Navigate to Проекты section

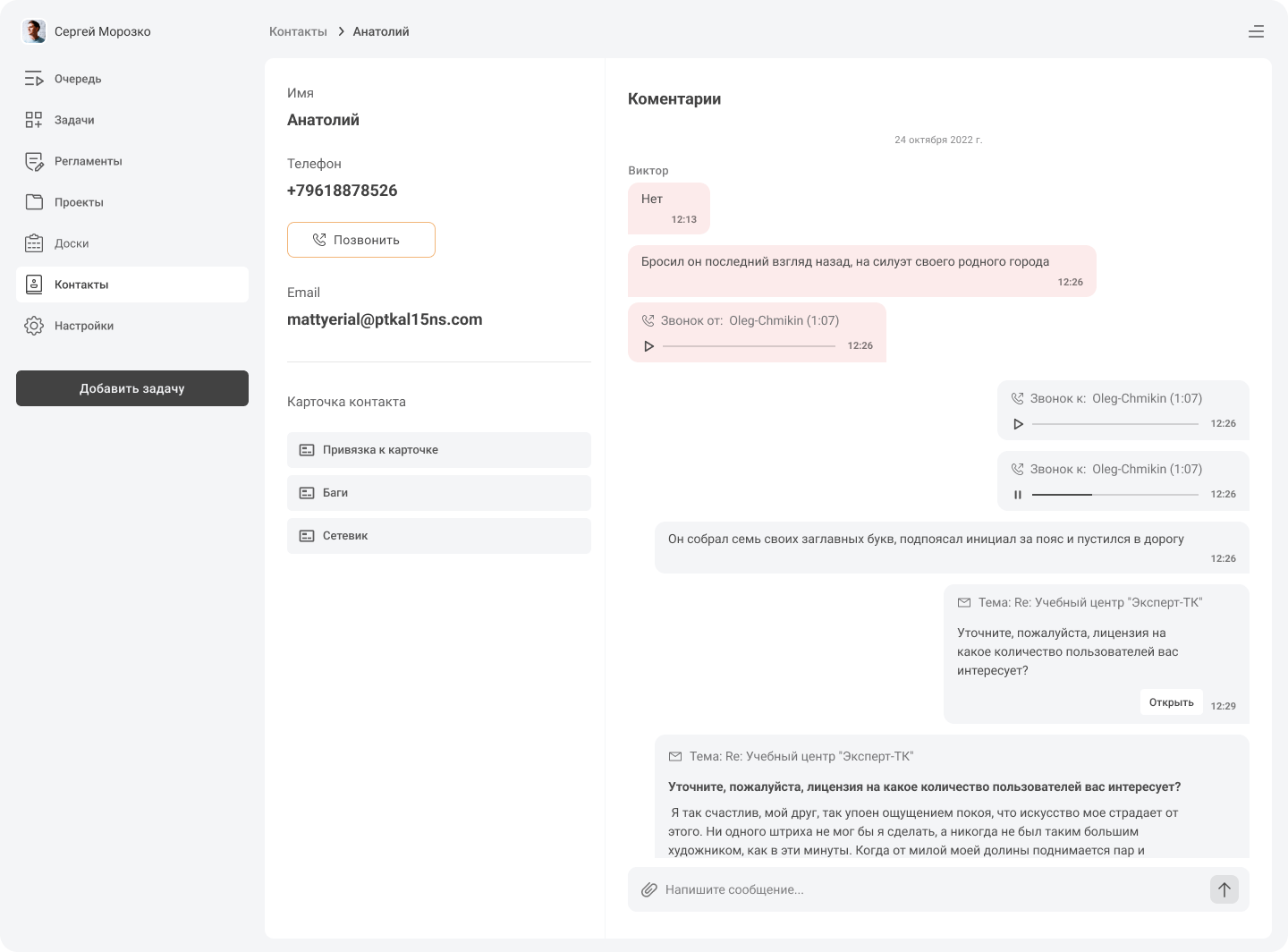[79, 202]
